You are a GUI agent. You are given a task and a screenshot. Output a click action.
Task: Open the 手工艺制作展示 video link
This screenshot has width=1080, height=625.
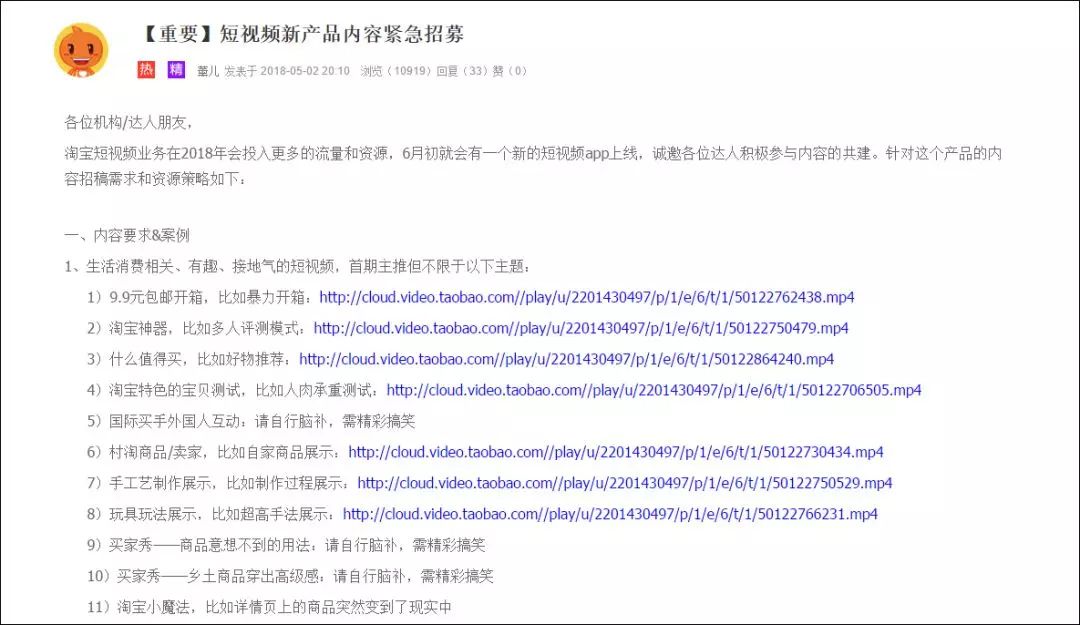click(x=626, y=483)
